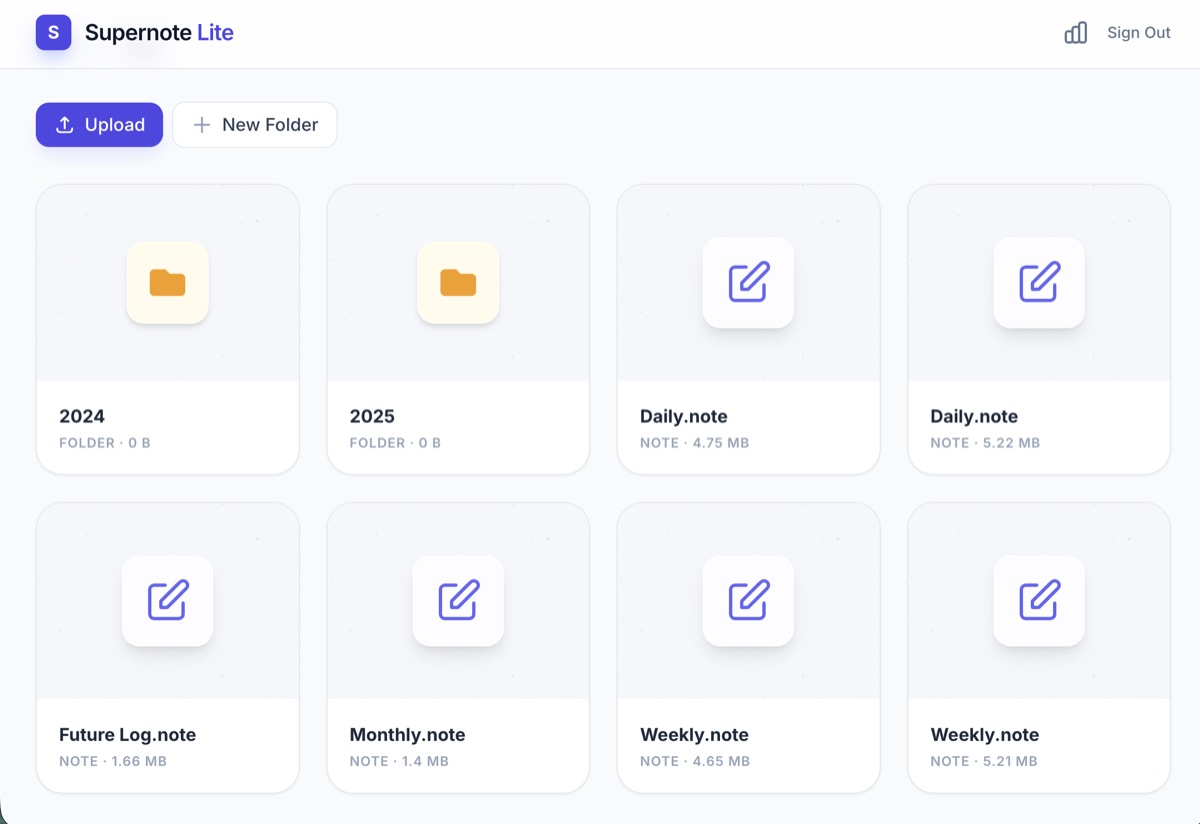The width and height of the screenshot is (1200, 824).
Task: Click the Upload button
Action: [x=99, y=125]
